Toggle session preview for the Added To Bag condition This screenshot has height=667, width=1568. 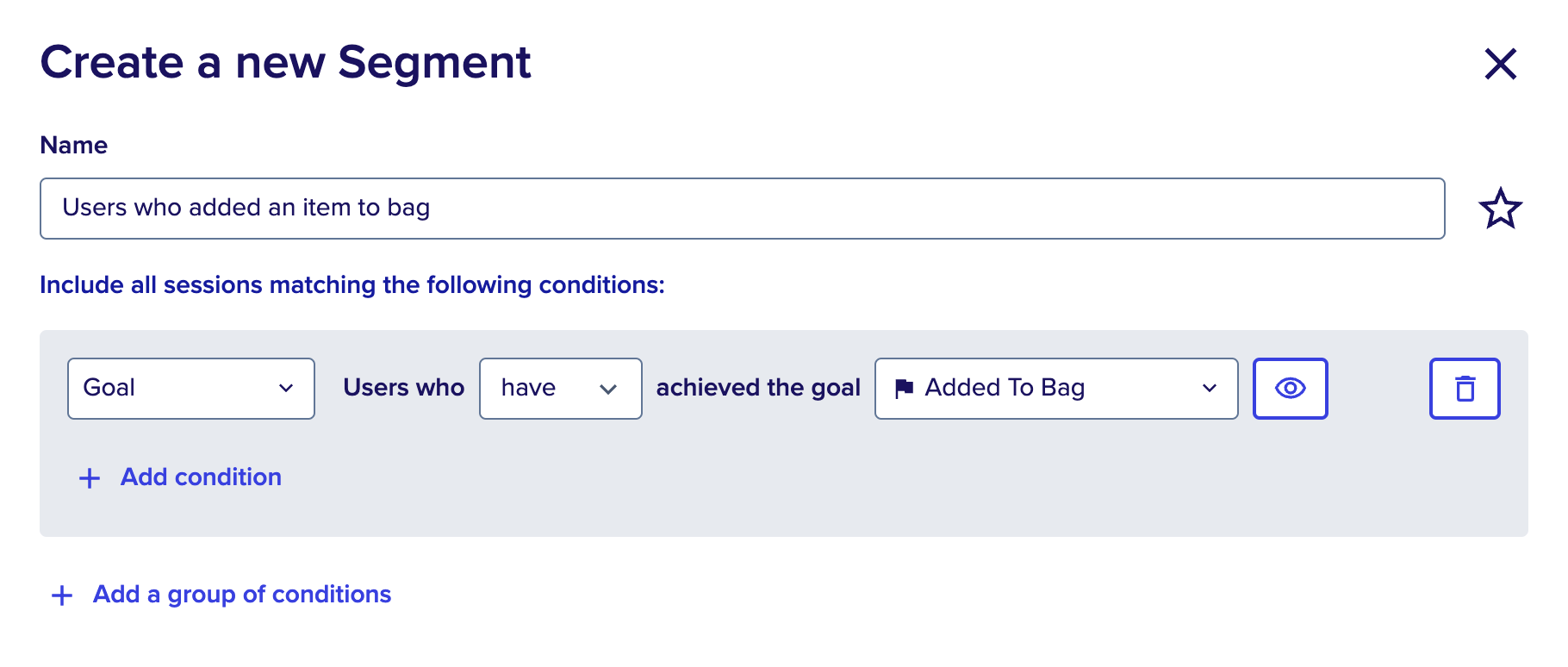click(x=1290, y=388)
